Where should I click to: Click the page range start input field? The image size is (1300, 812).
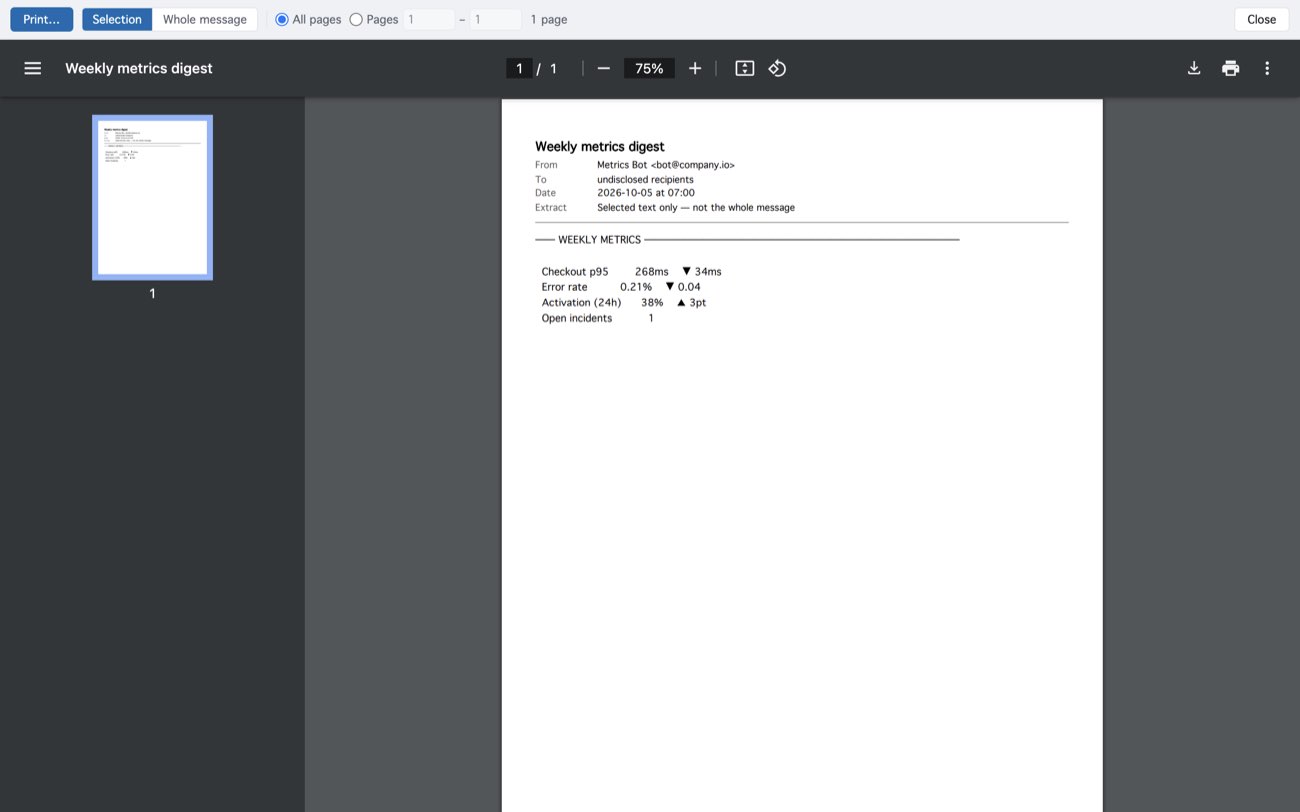click(x=429, y=19)
